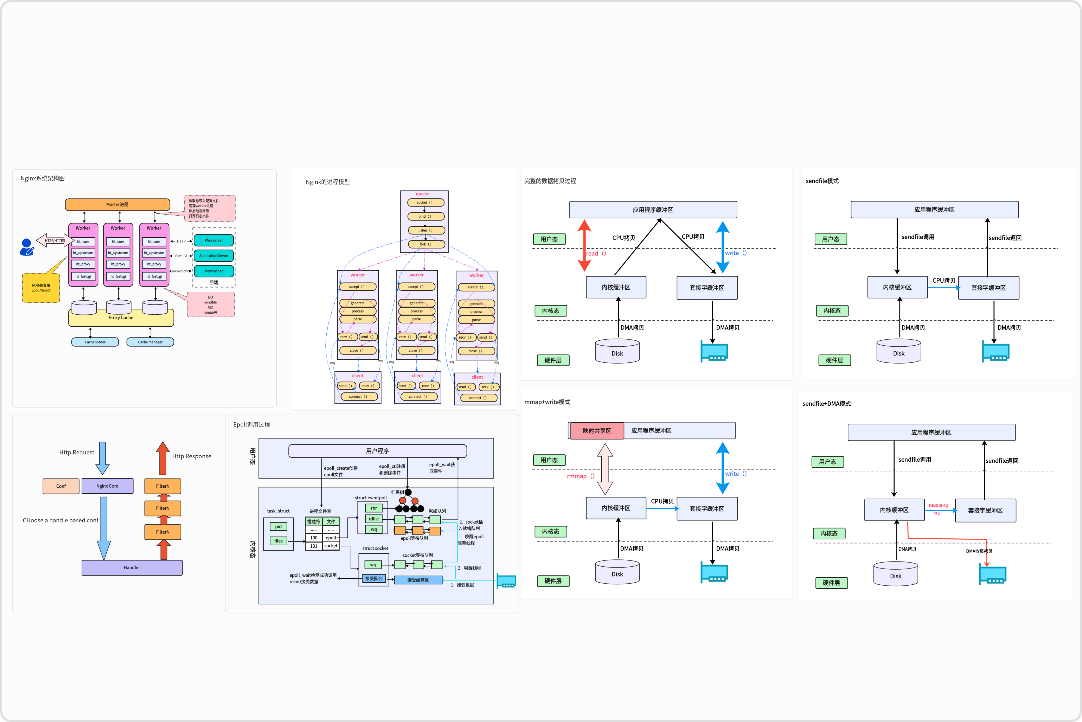1082x722 pixels.
Task: Click the sendfile+DMA模式 title
Action: click(x=827, y=404)
